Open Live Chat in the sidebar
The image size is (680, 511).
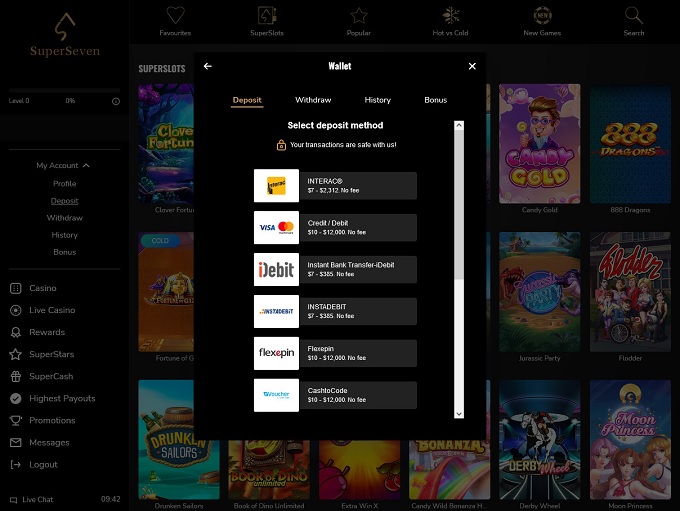click(37, 499)
